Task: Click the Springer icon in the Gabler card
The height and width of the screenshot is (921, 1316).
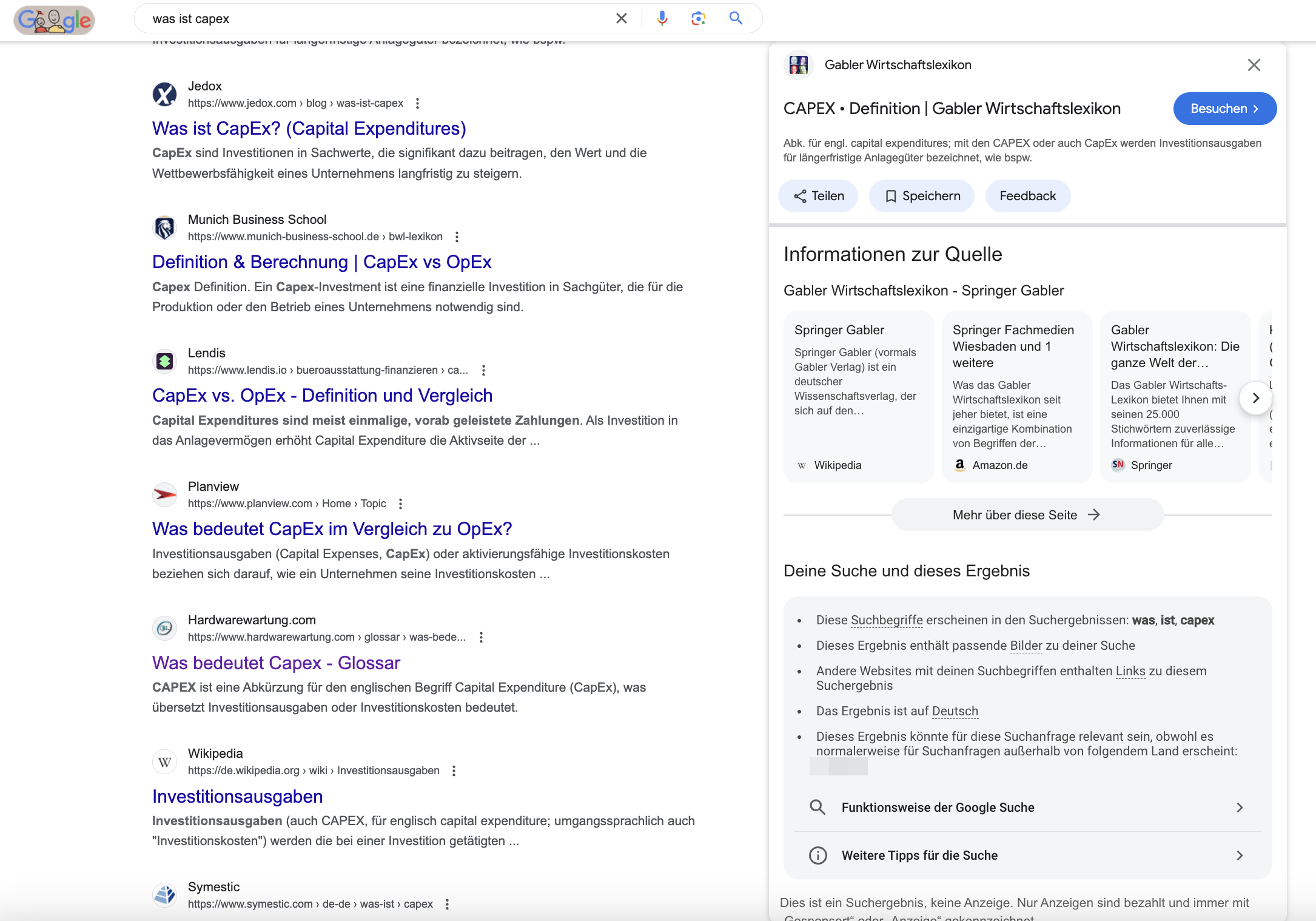Action: click(x=1119, y=465)
